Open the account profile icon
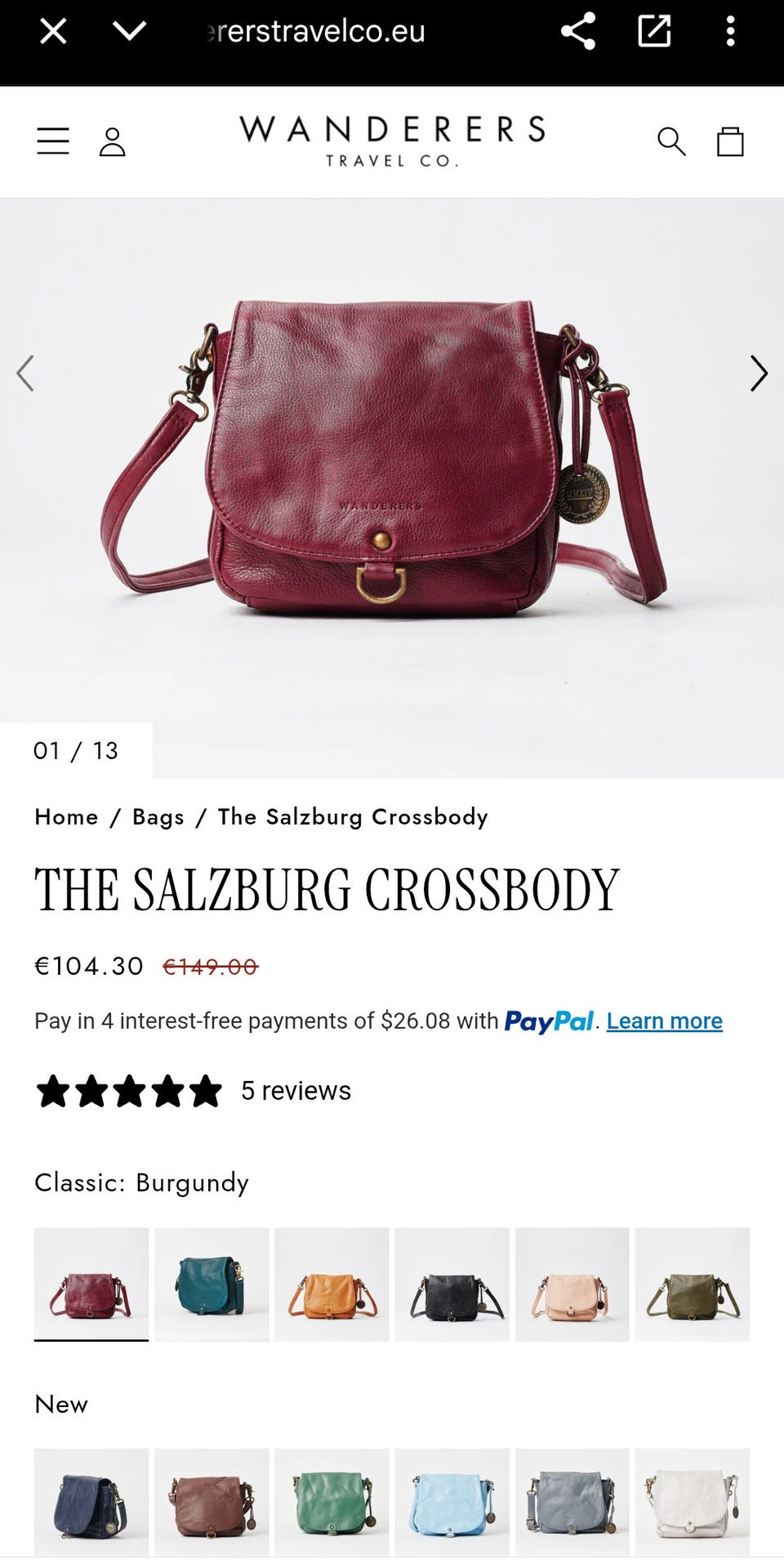This screenshot has height=1564, width=784. [112, 141]
